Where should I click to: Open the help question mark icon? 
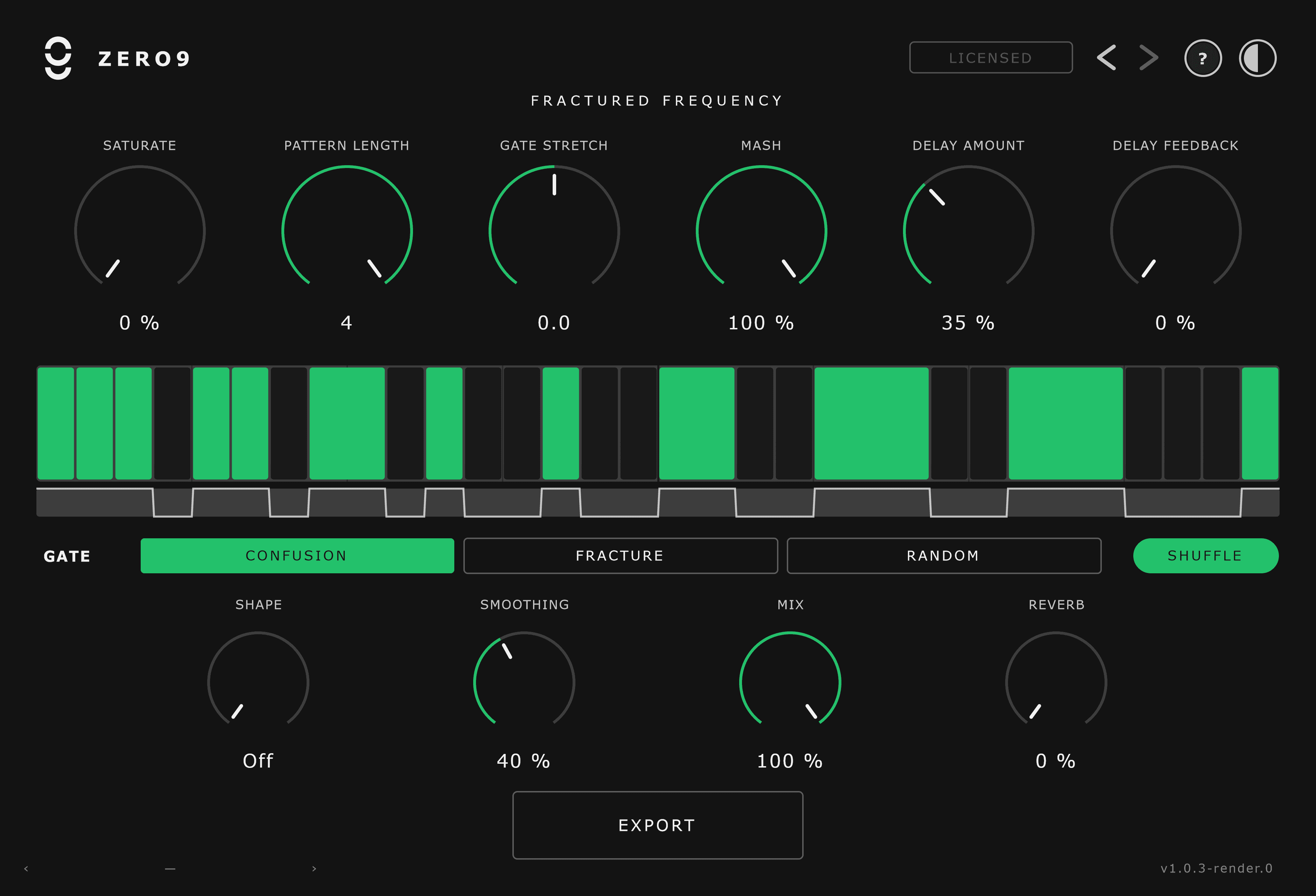[x=1203, y=58]
